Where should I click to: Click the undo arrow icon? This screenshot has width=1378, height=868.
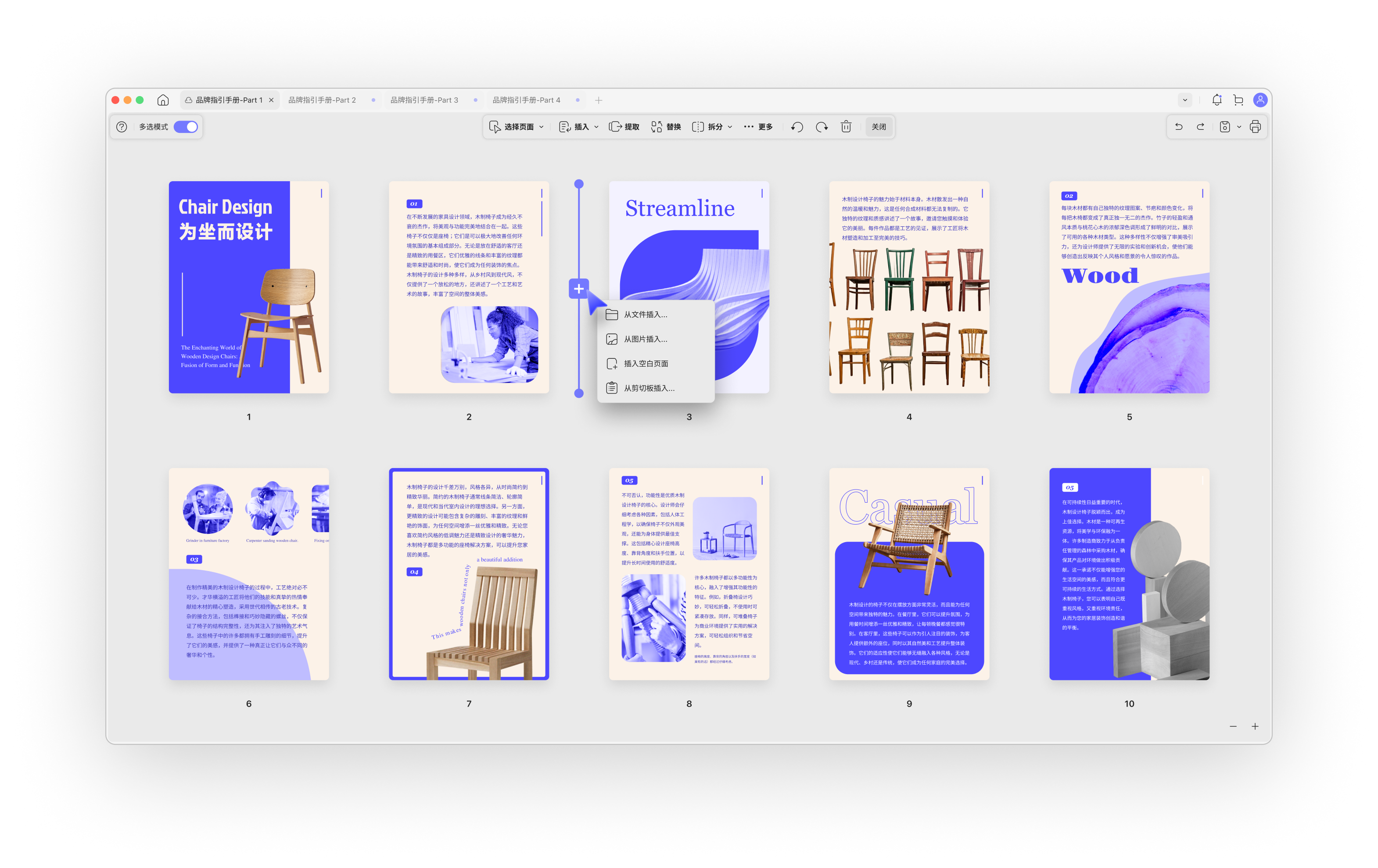point(1179,127)
